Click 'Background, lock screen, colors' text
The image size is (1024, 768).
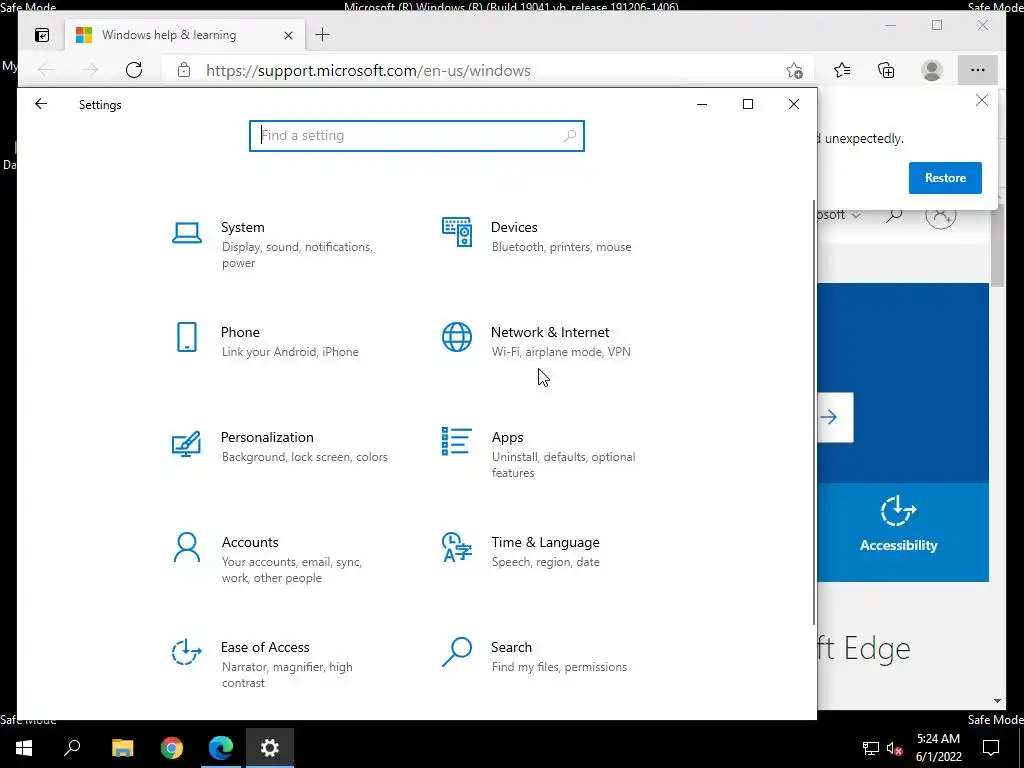pos(304,456)
